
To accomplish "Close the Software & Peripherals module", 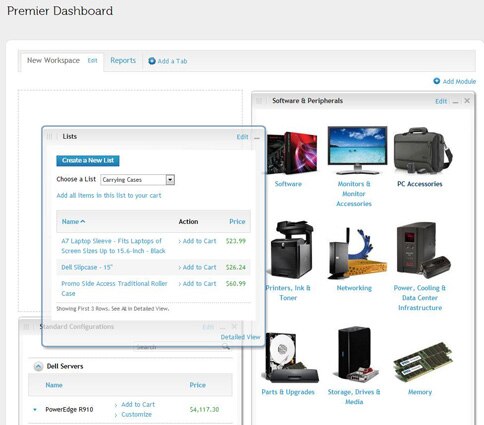I will (x=467, y=101).
